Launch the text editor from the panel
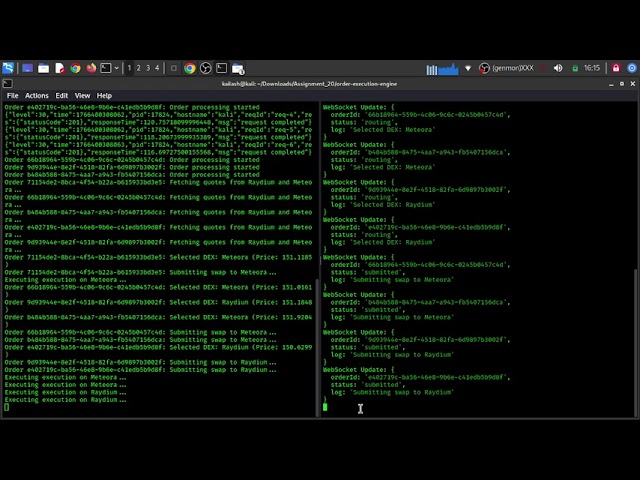The image size is (640, 480). pyautogui.click(x=60, y=68)
